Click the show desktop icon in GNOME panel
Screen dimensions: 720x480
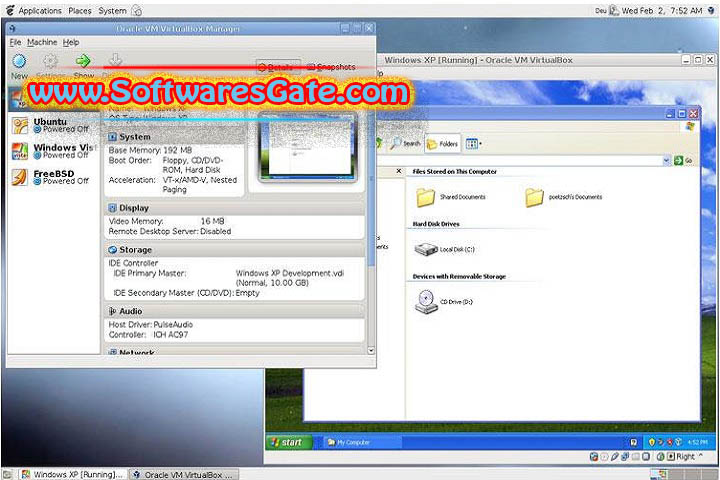(8, 474)
